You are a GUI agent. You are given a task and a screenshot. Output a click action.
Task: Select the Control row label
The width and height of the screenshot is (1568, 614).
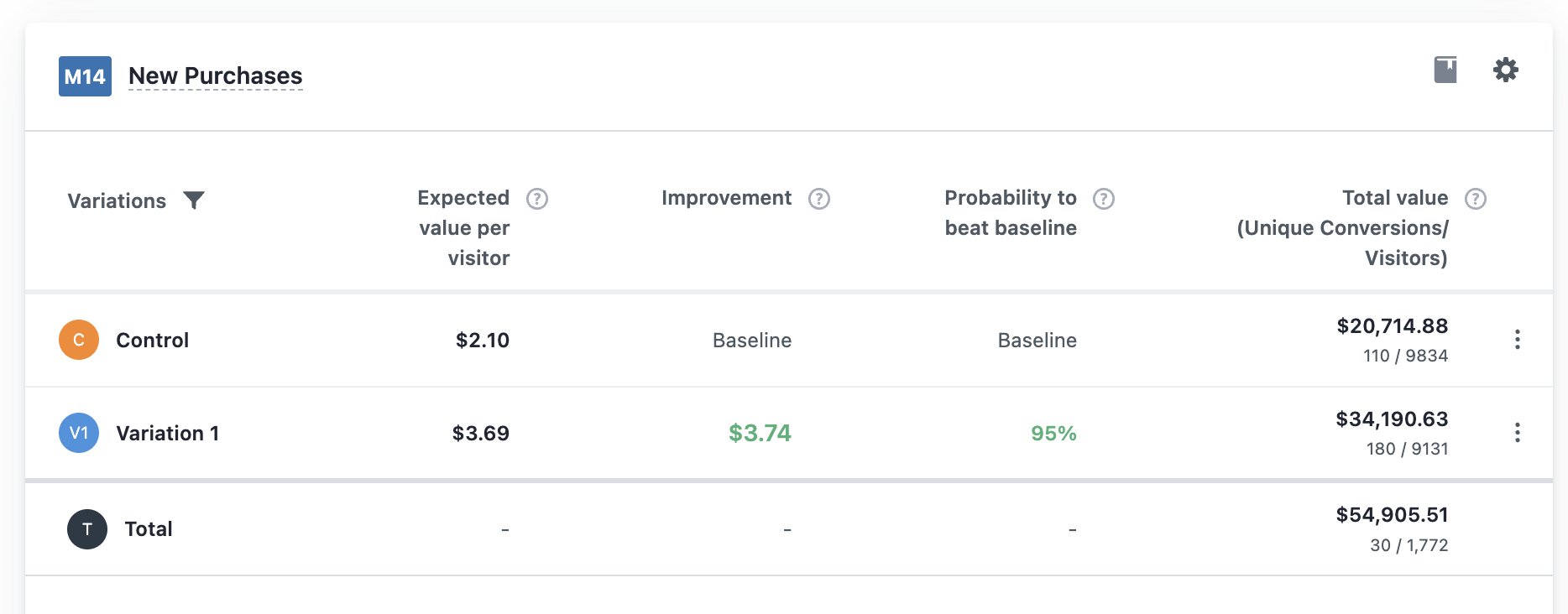(153, 340)
